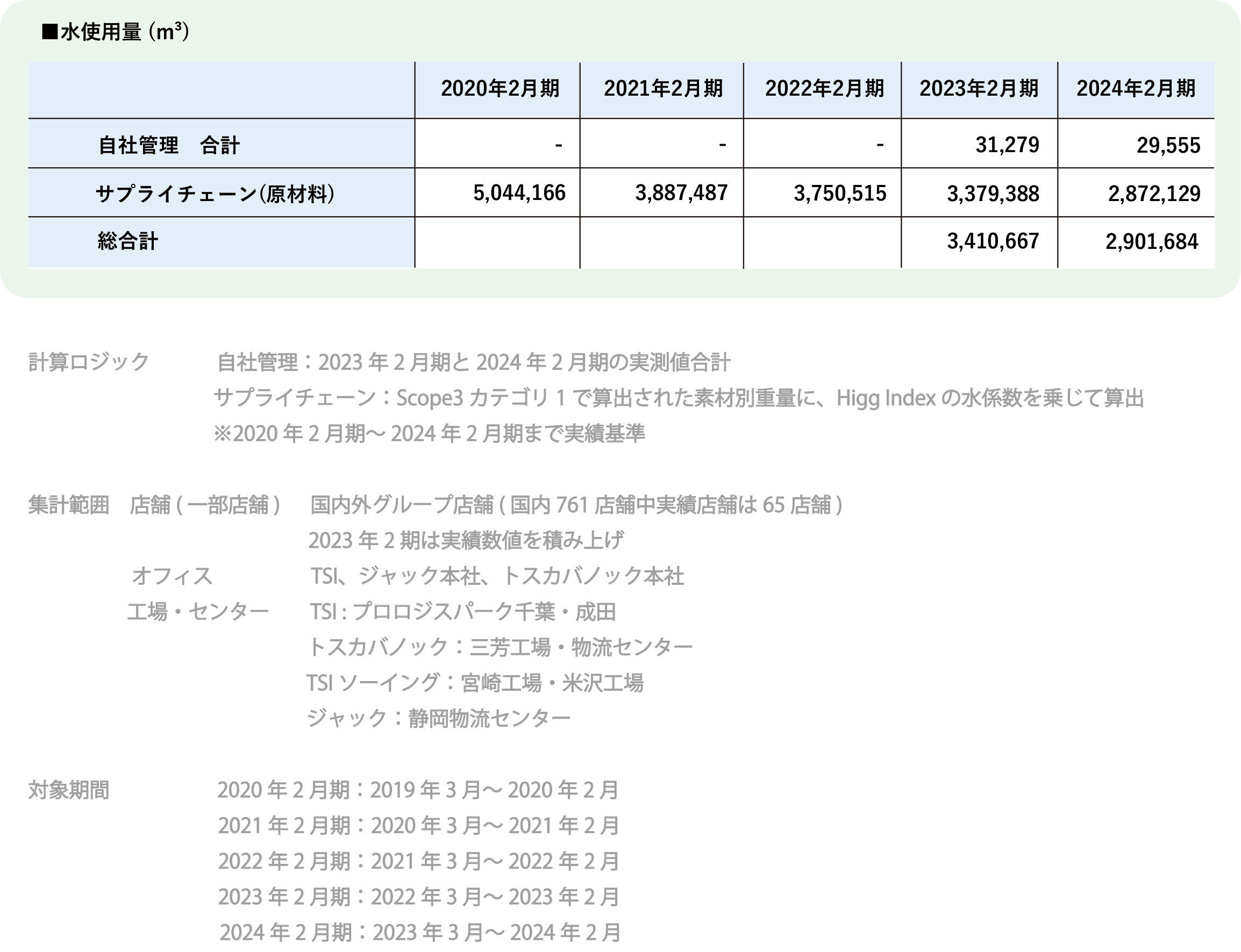Click the 工場・センター label

pyautogui.click(x=198, y=611)
